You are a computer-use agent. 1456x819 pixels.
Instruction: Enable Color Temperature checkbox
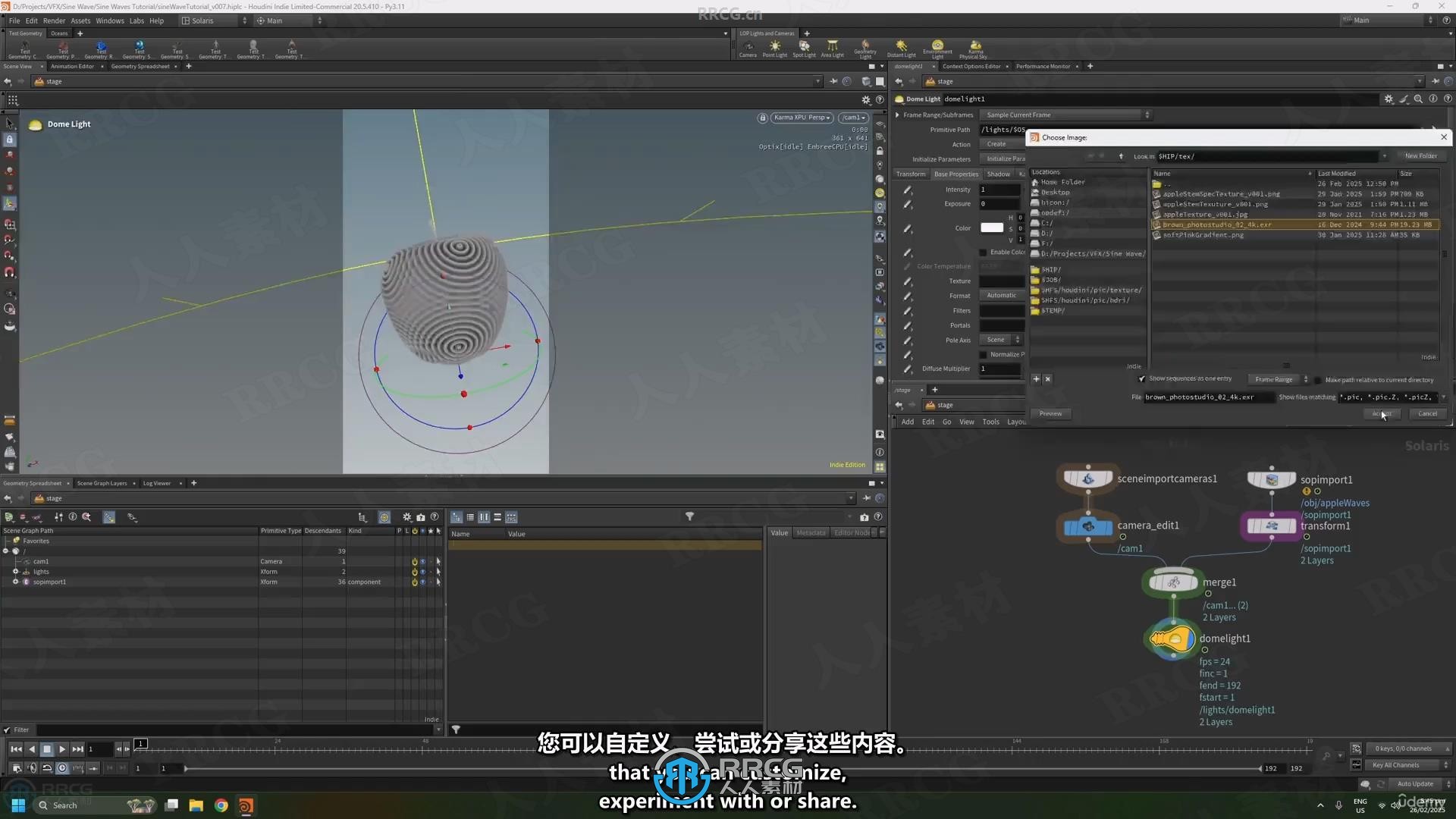click(x=984, y=253)
